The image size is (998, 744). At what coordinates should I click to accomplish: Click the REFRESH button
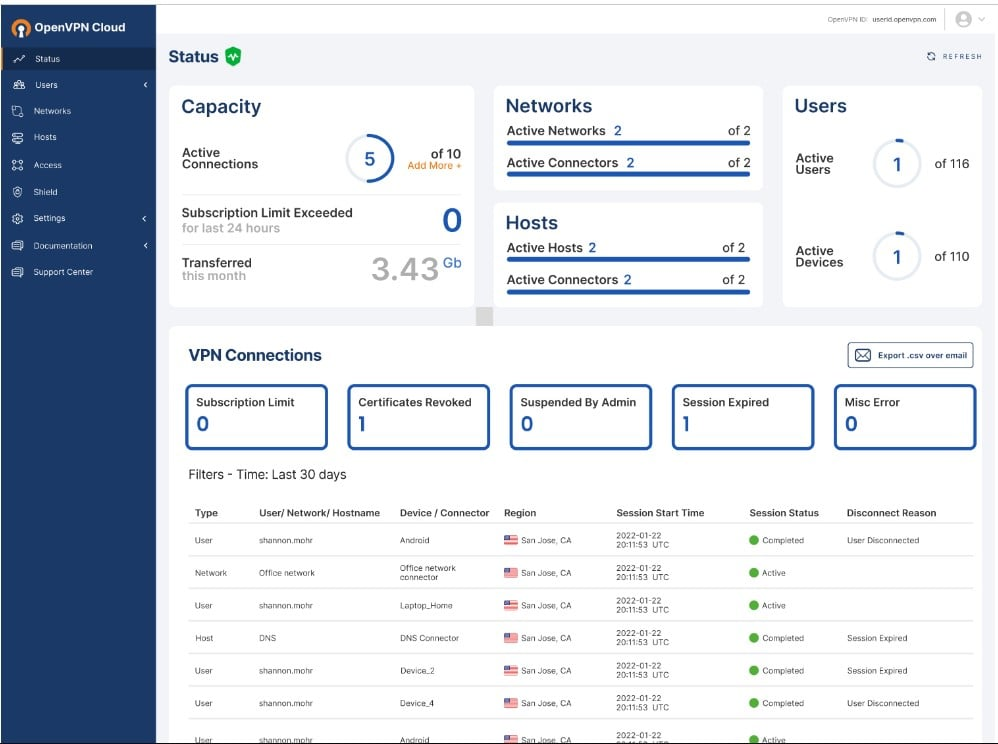click(954, 57)
